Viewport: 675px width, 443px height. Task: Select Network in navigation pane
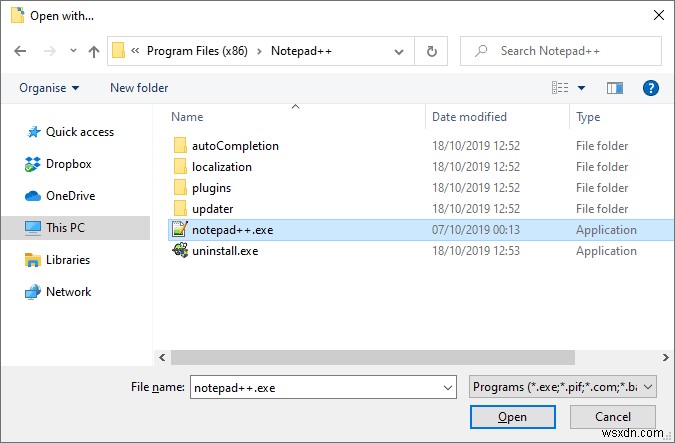pos(68,292)
